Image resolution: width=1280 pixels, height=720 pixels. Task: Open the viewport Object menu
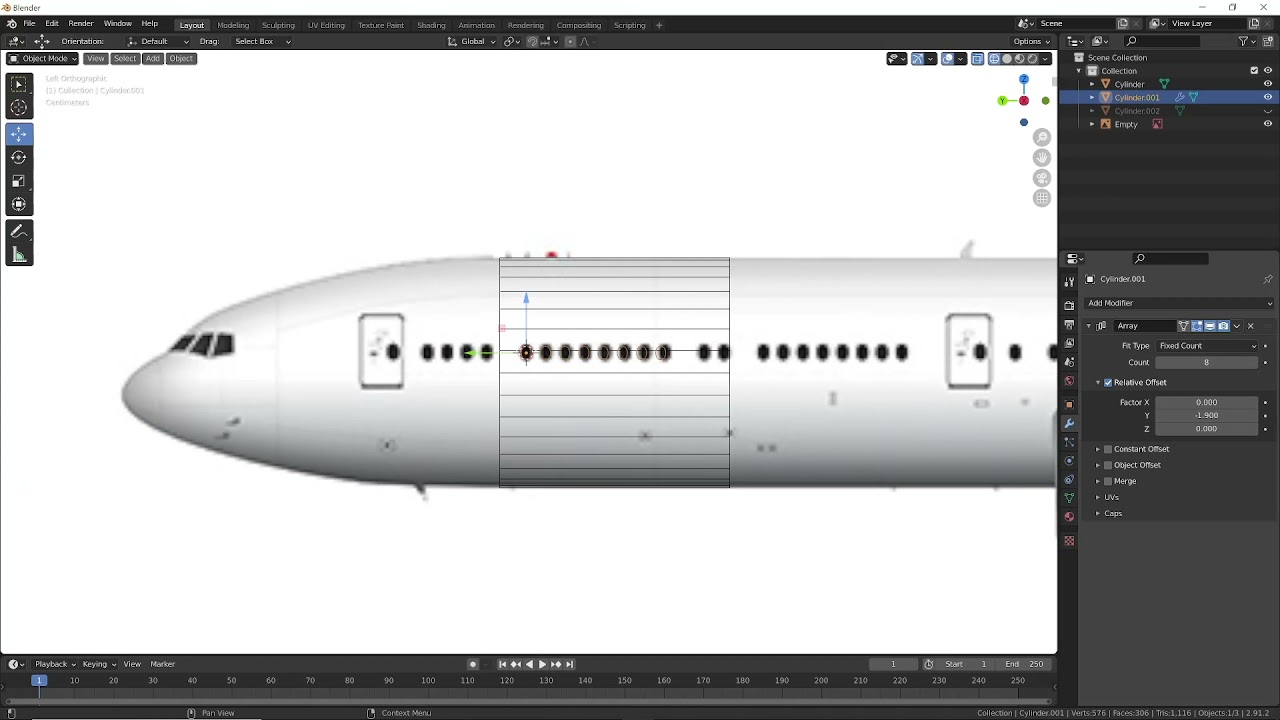[181, 58]
